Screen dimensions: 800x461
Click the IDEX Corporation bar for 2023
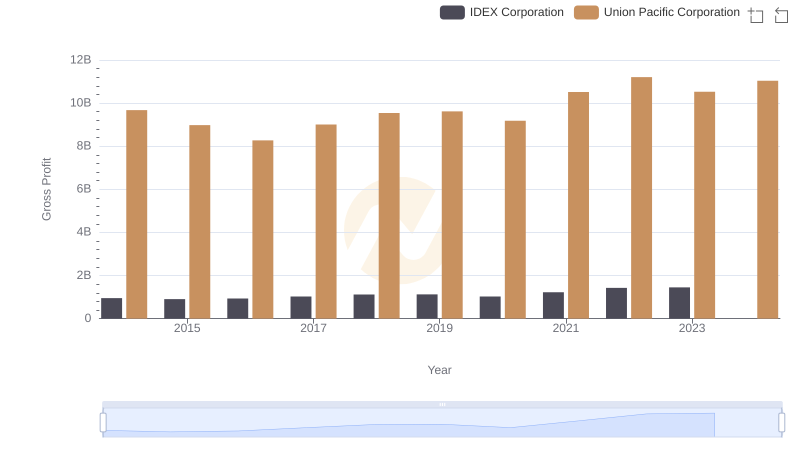pyautogui.click(x=680, y=303)
